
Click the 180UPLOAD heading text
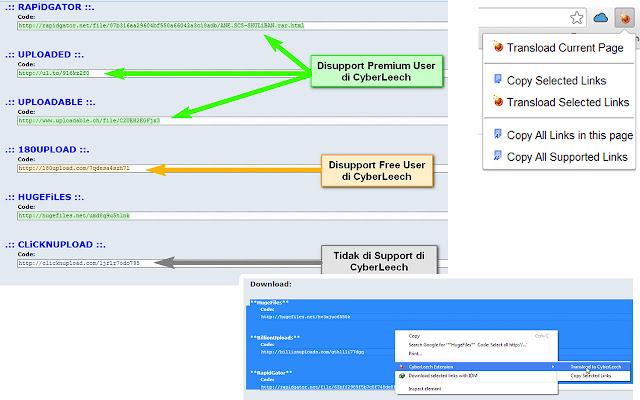(x=47, y=149)
